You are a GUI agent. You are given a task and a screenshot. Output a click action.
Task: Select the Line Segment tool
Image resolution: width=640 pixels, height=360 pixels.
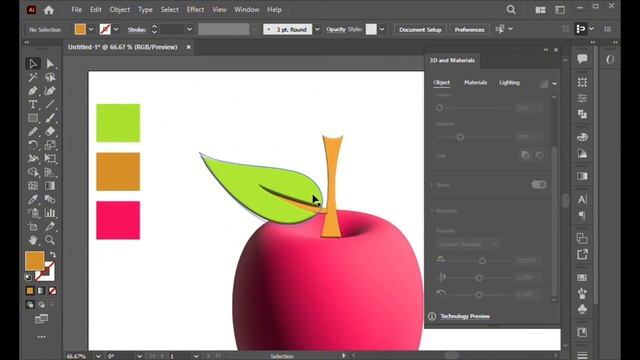[50, 104]
